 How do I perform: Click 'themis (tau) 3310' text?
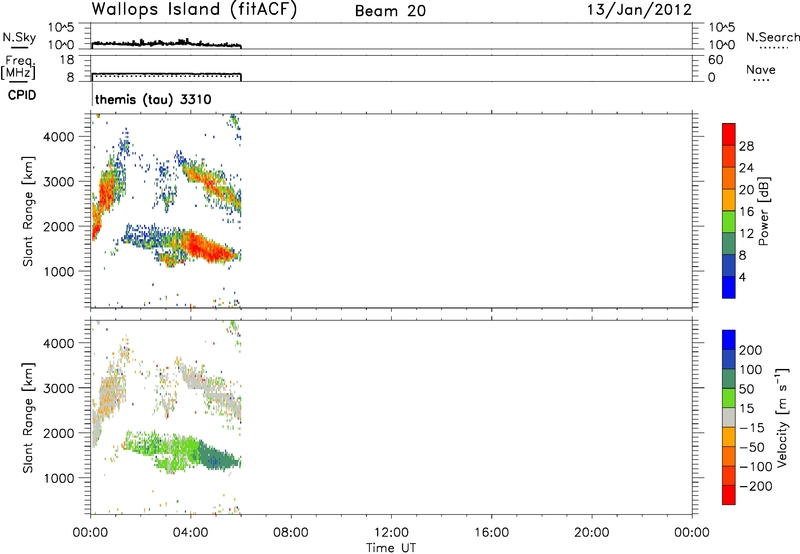click(x=153, y=99)
